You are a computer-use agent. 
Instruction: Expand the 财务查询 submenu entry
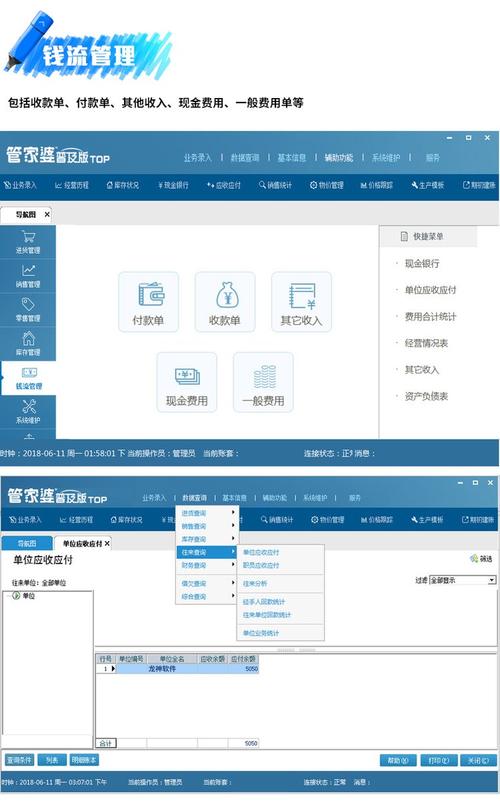(x=206, y=565)
